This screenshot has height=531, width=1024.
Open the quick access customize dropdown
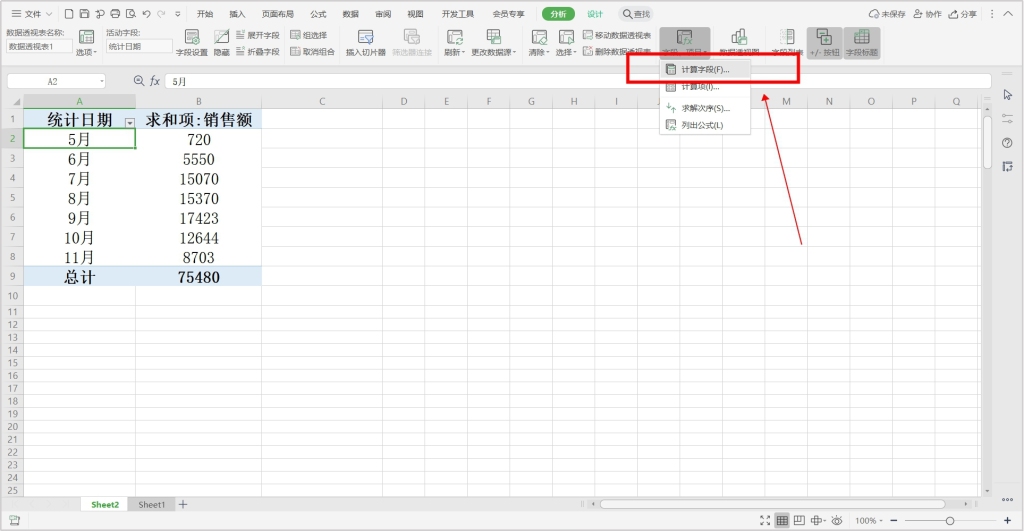pos(178,14)
